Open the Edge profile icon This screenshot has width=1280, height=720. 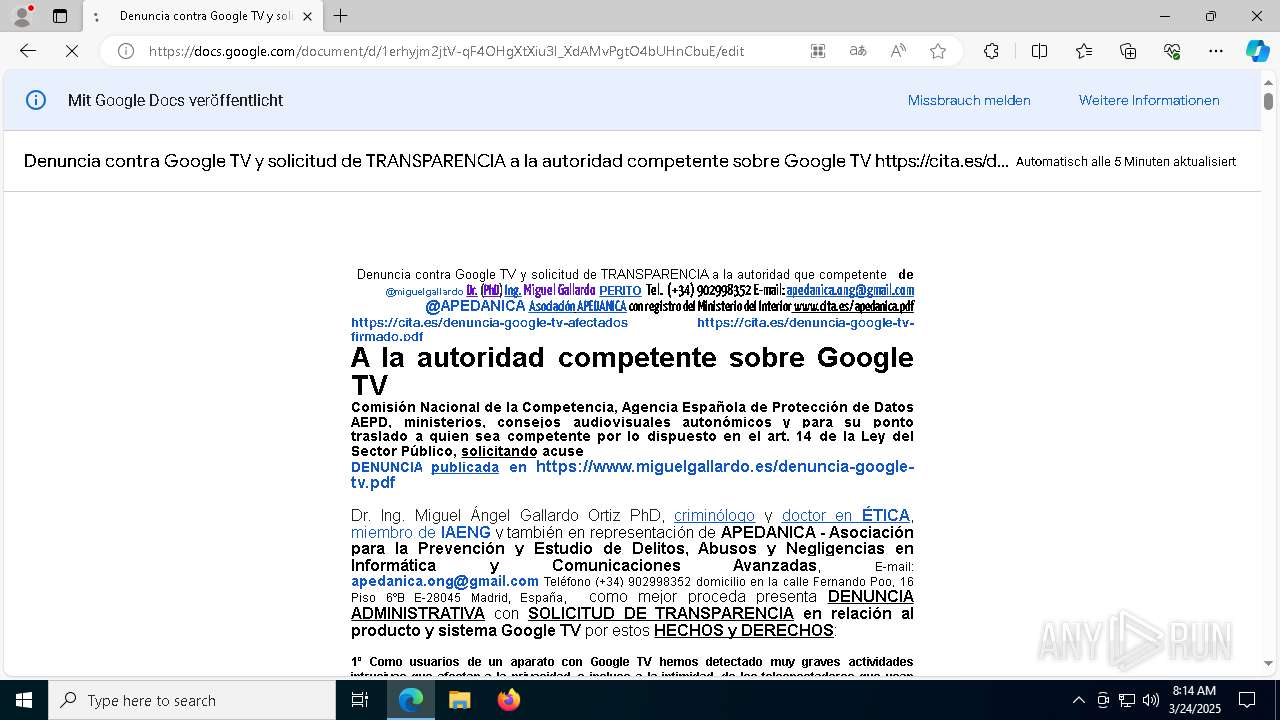pos(22,16)
